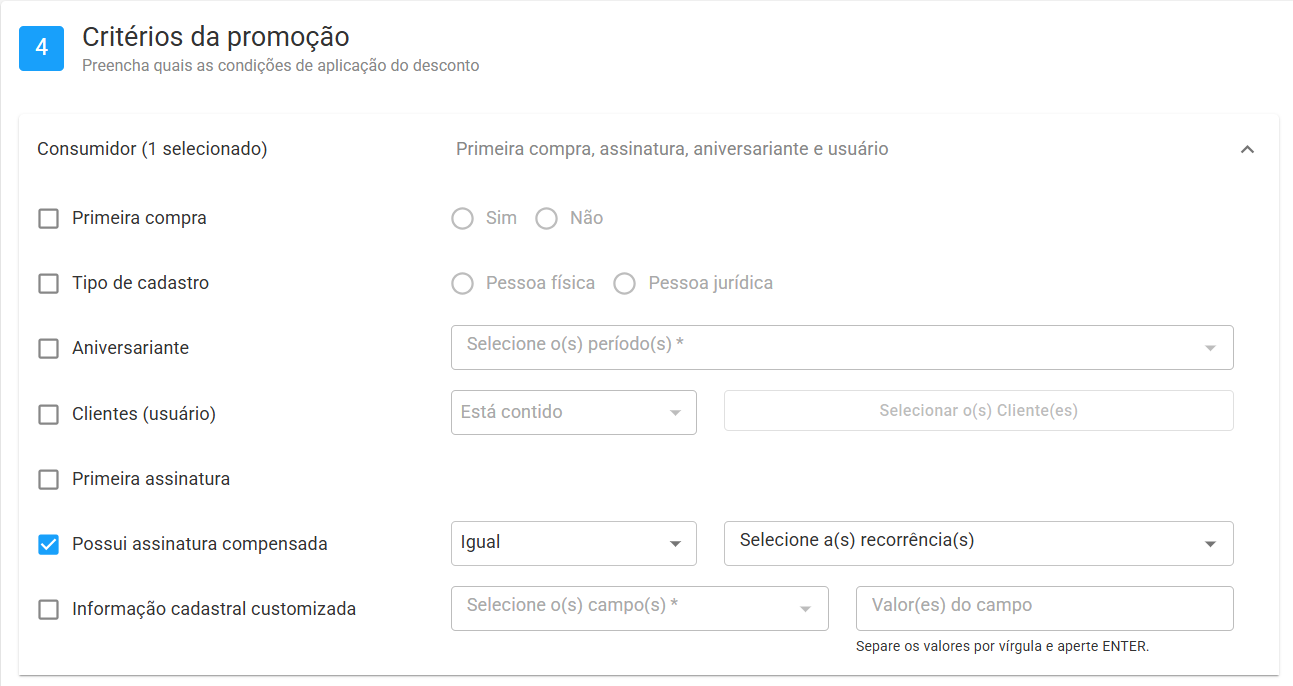Check Informação cadastral customizada
Viewport: 1293px width, 686px height.
tap(48, 609)
